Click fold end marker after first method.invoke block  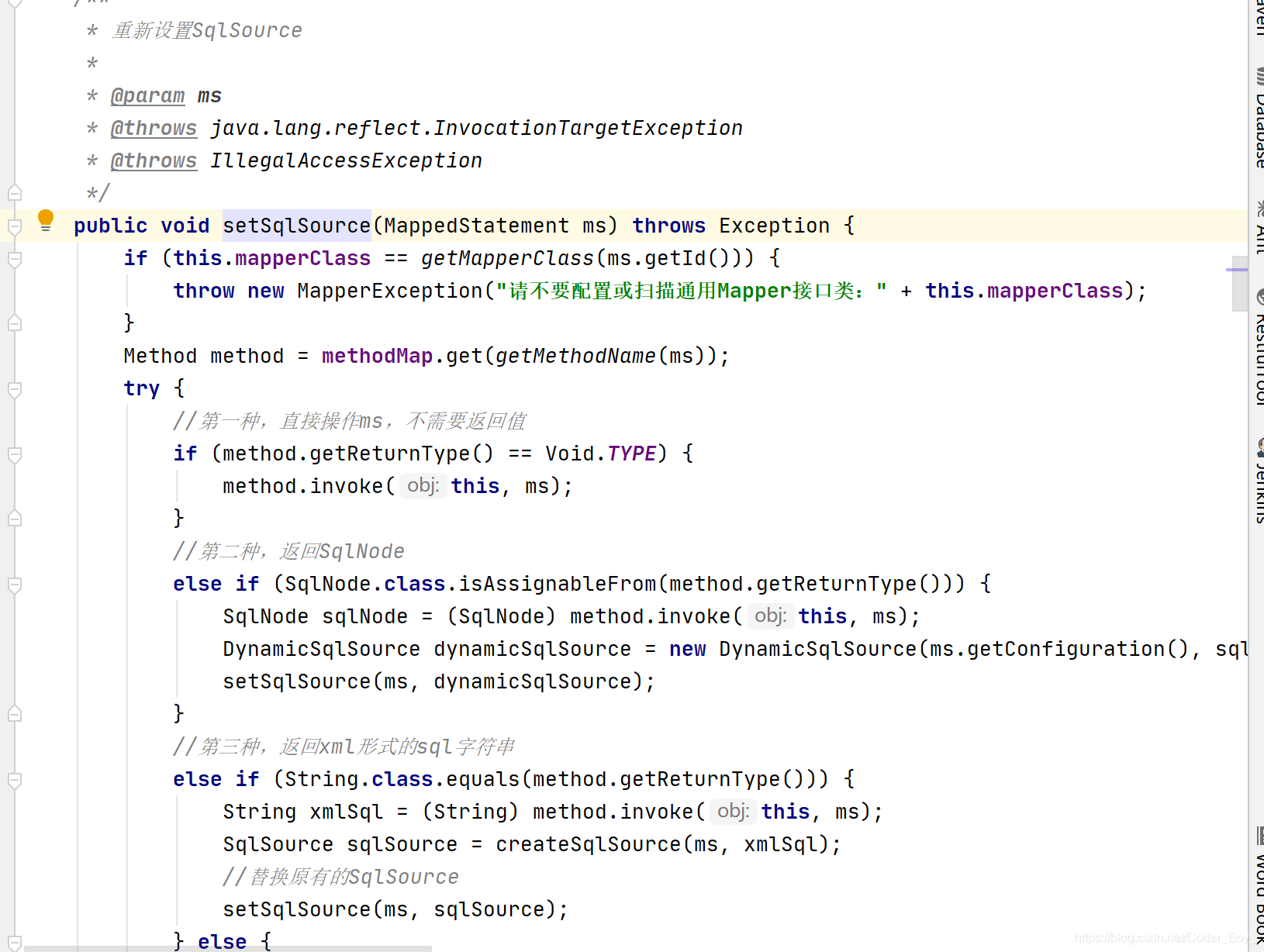point(14,519)
